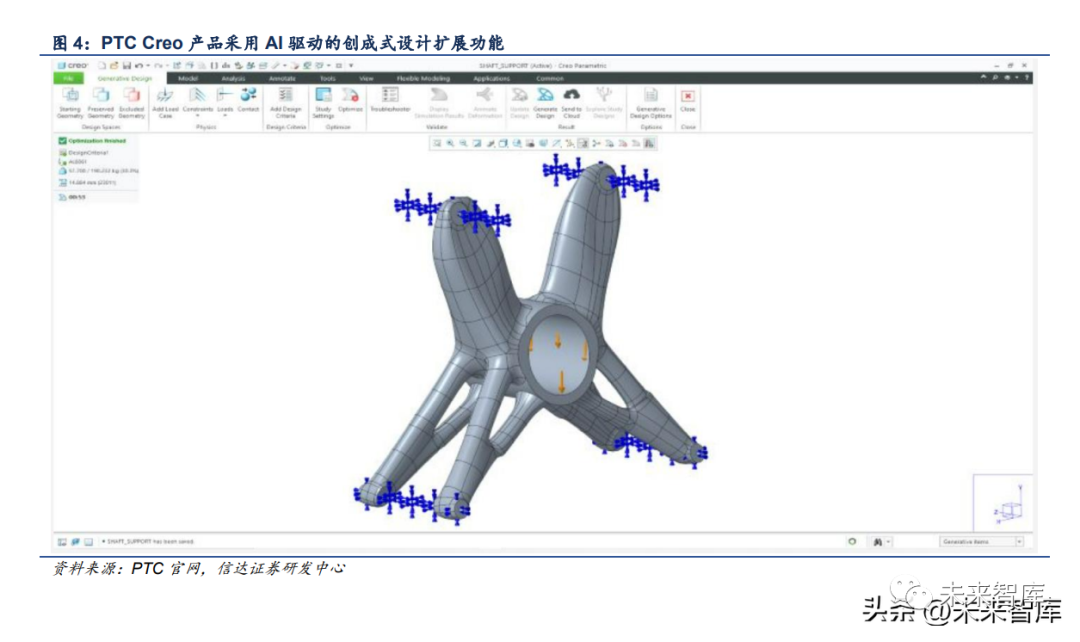The image size is (1080, 642).
Task: Click the Undo icon in quick access toolbar
Action: click(x=138, y=65)
